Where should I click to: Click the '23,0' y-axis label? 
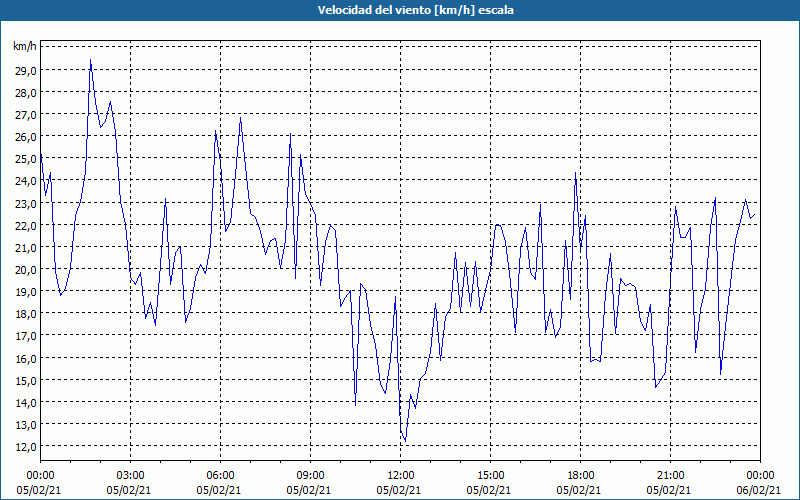(x=26, y=204)
